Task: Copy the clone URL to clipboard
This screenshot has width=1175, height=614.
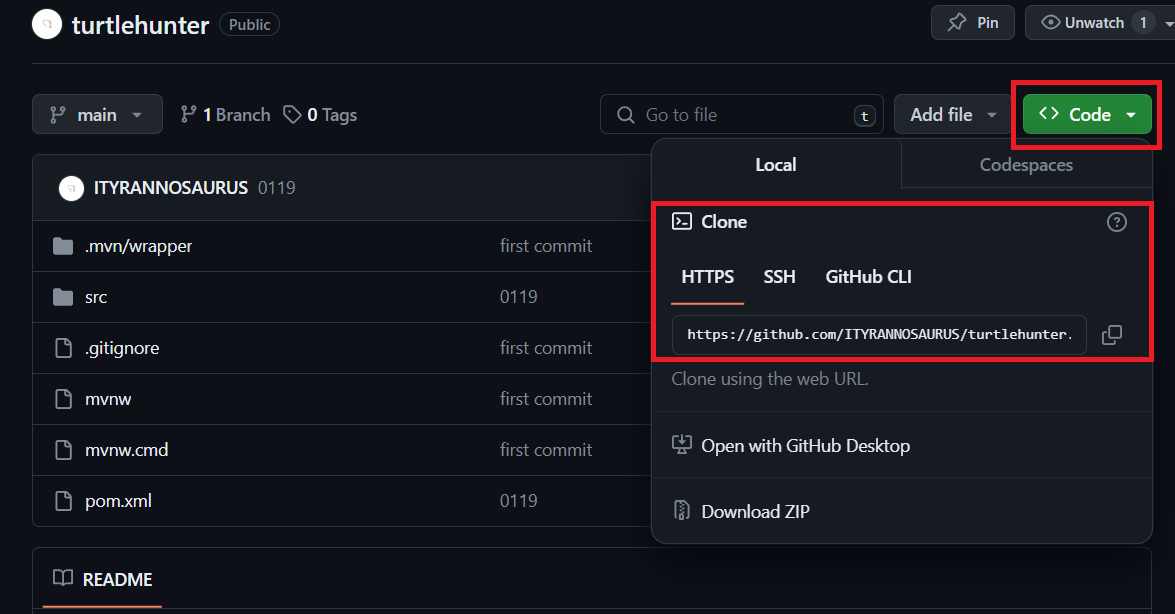Action: [x=1112, y=335]
